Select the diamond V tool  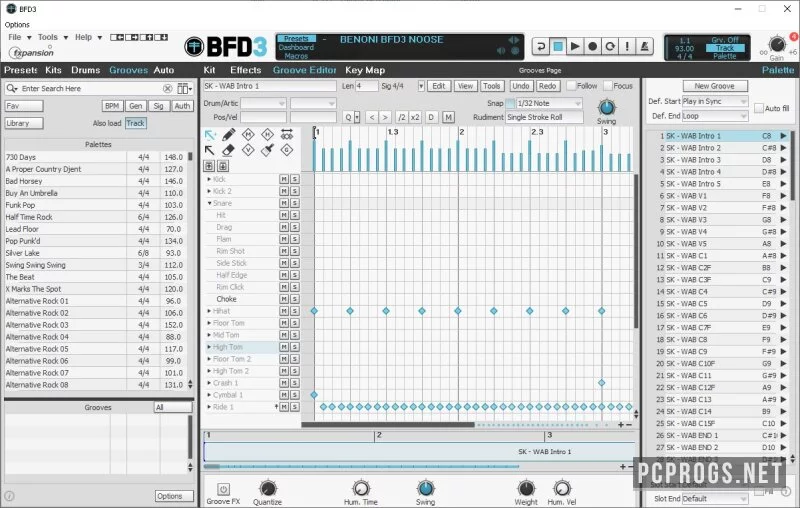click(x=248, y=150)
